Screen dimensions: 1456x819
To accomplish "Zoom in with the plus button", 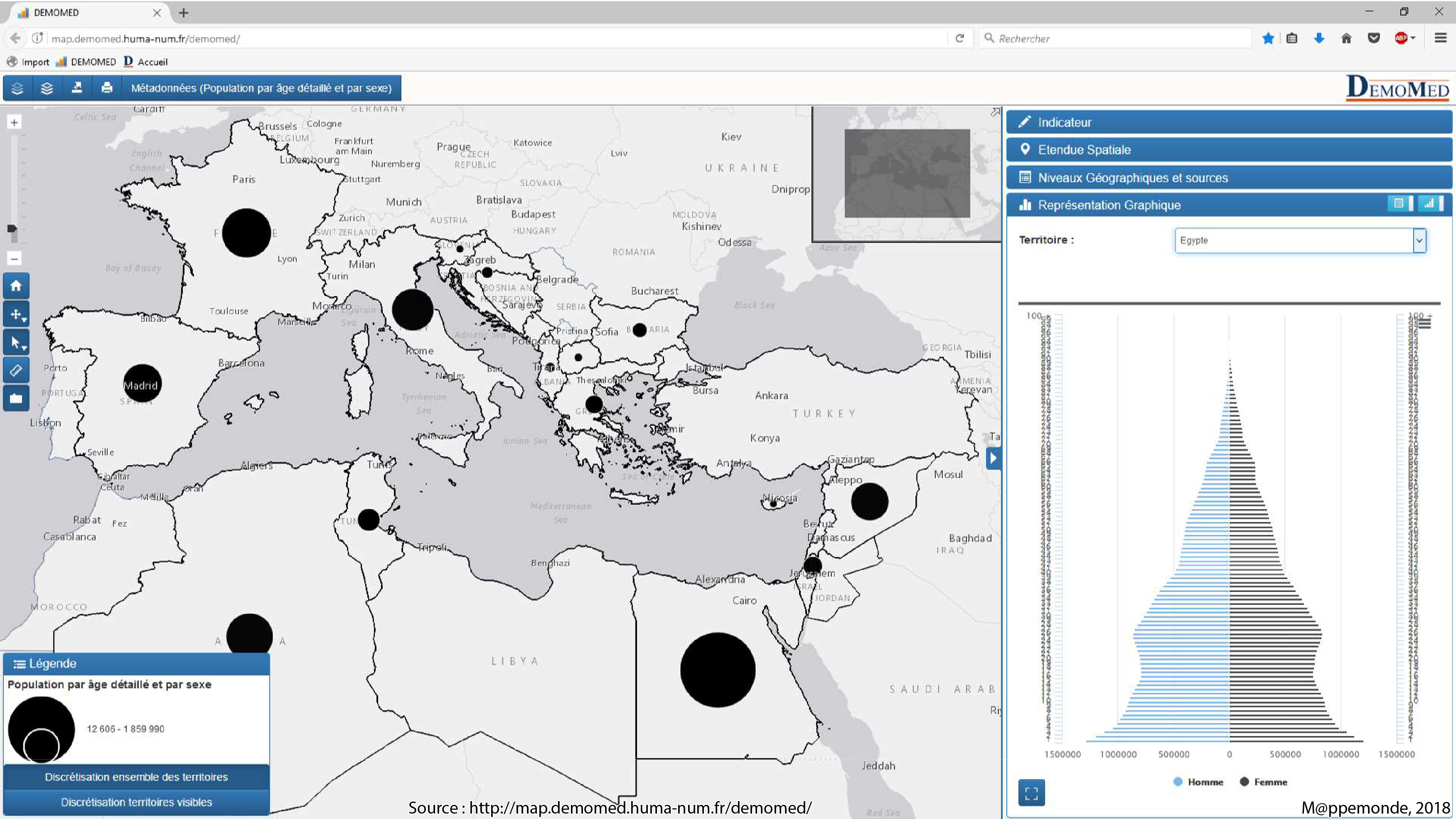I will tap(14, 123).
